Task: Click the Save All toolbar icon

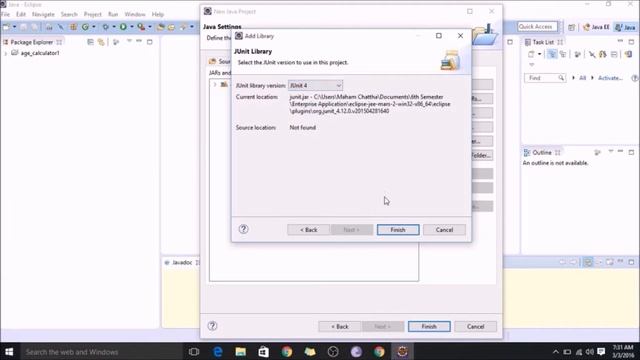Action: pyautogui.click(x=35, y=27)
